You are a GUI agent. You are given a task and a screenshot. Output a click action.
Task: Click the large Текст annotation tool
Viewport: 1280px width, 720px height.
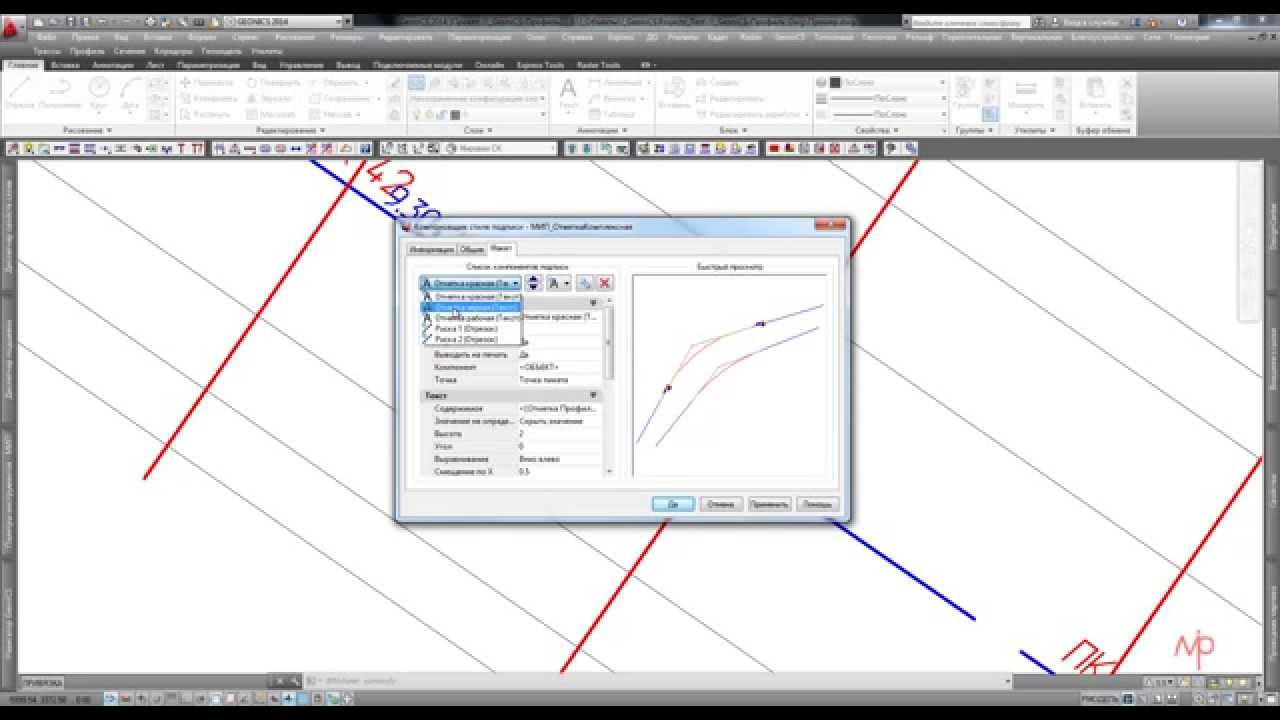568,94
